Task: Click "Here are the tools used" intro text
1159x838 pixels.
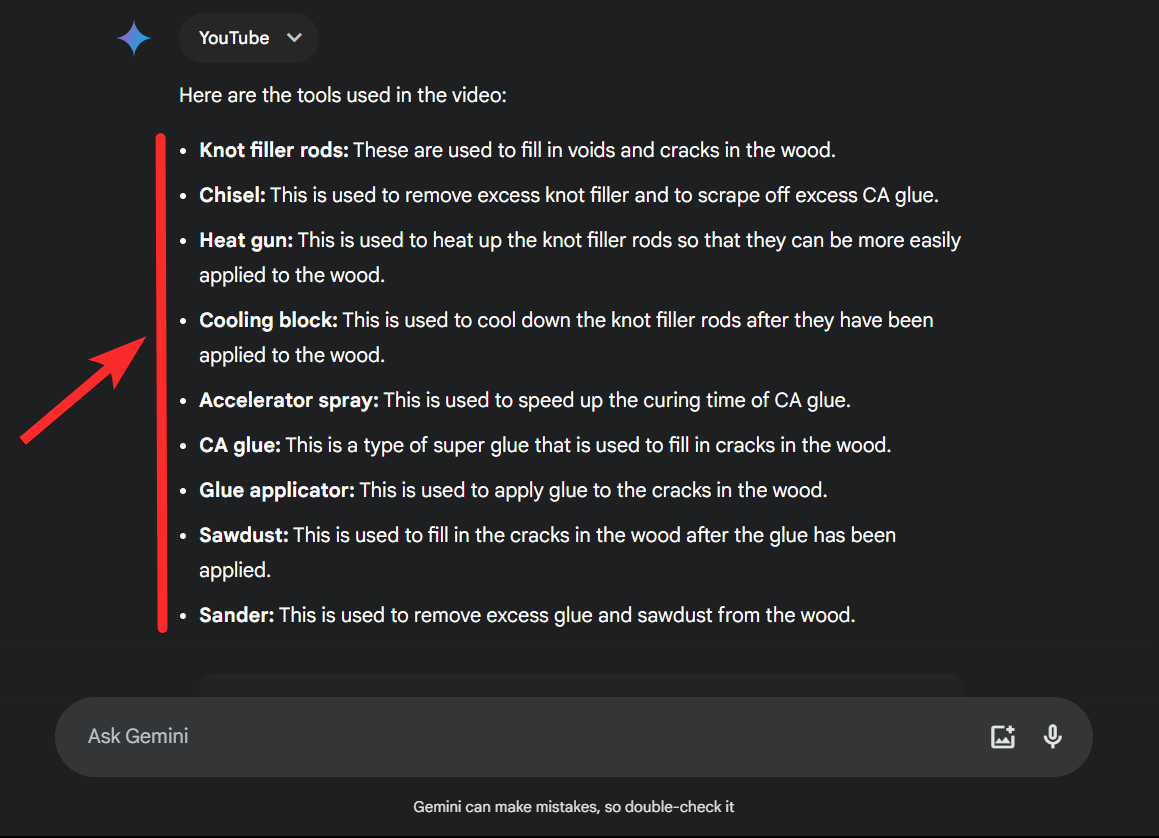Action: pos(343,96)
